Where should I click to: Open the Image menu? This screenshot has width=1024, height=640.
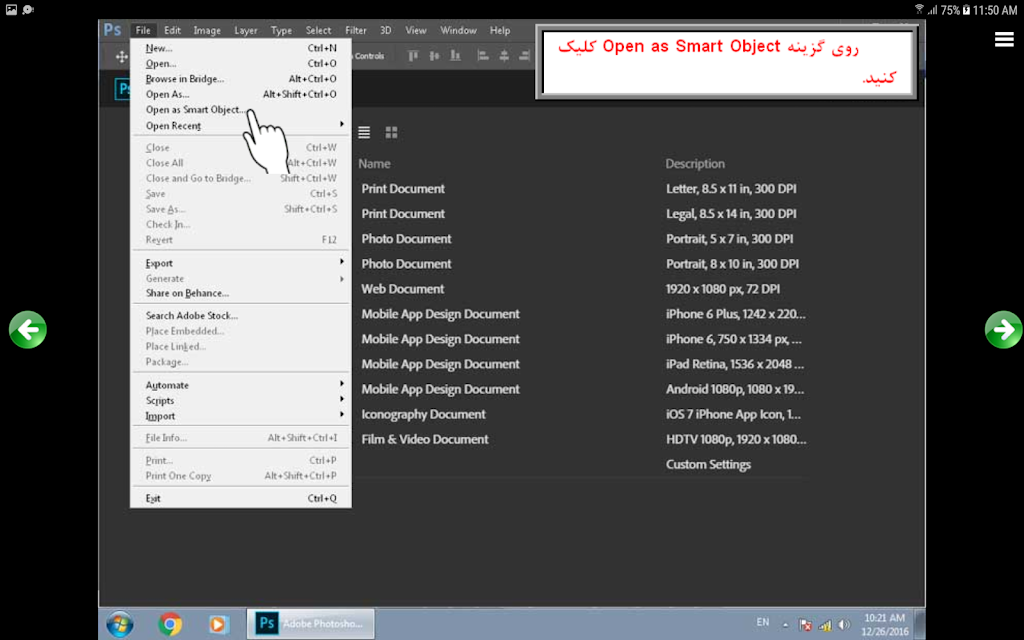point(207,30)
